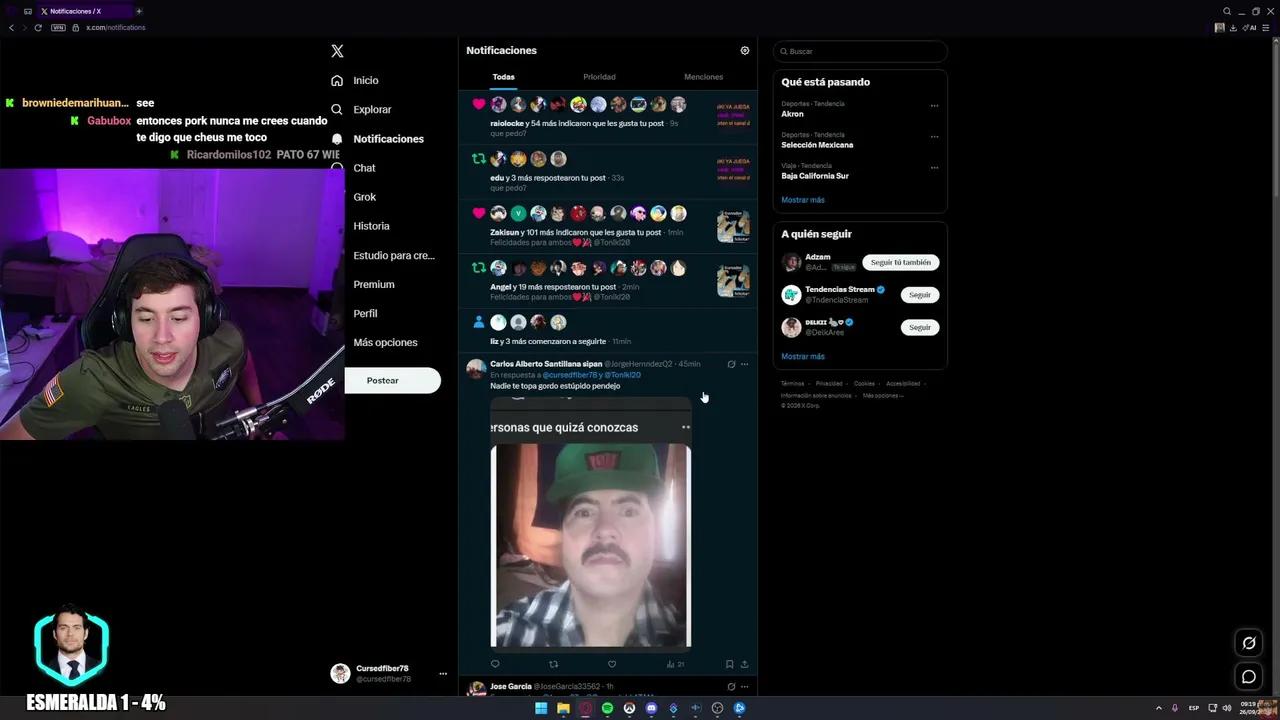
Task: Open the floating messages chat button
Action: click(1248, 677)
